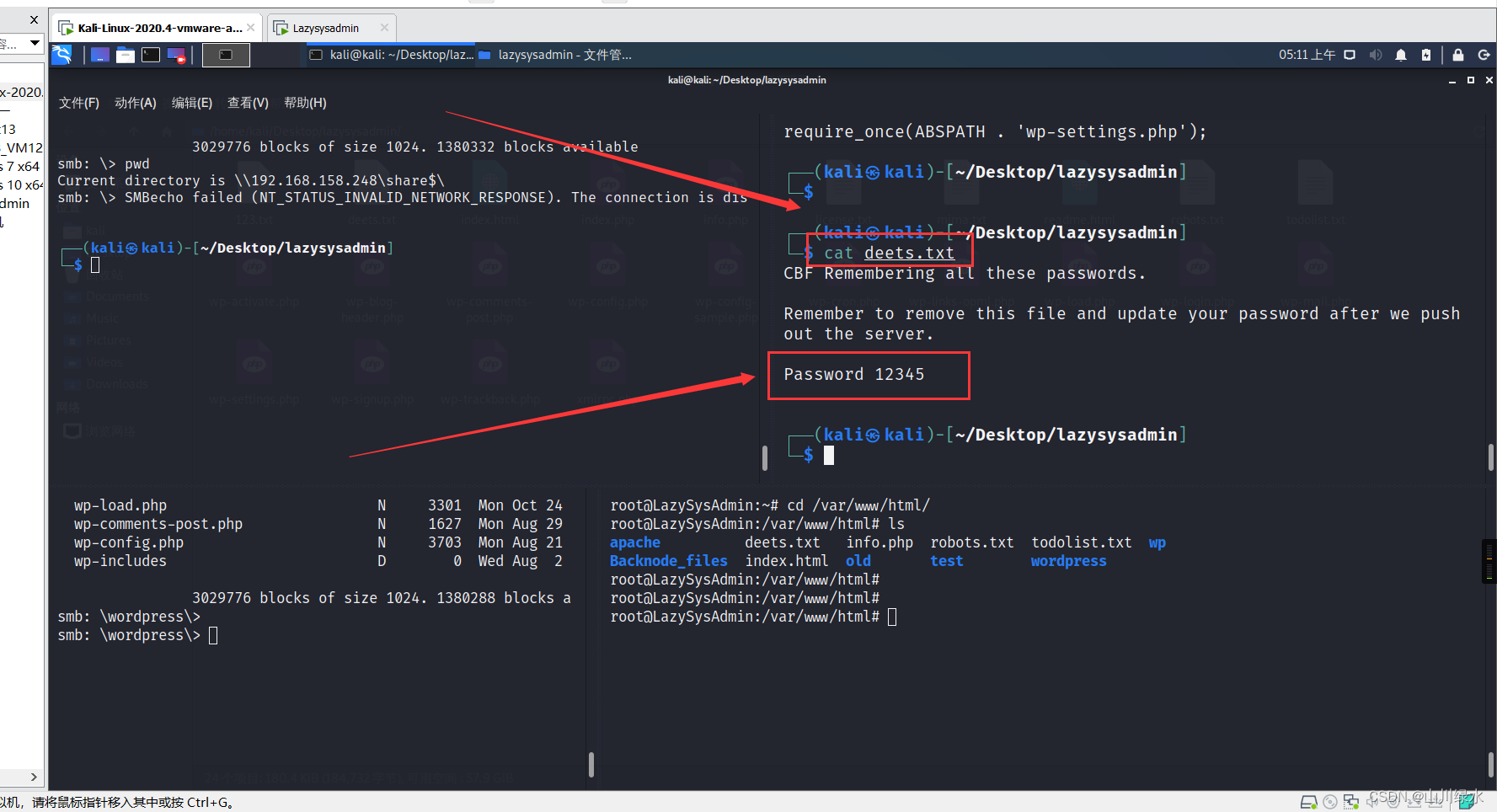Click 'robots.txt' in ls output
This screenshot has height=812, width=1497.
coord(971,542)
